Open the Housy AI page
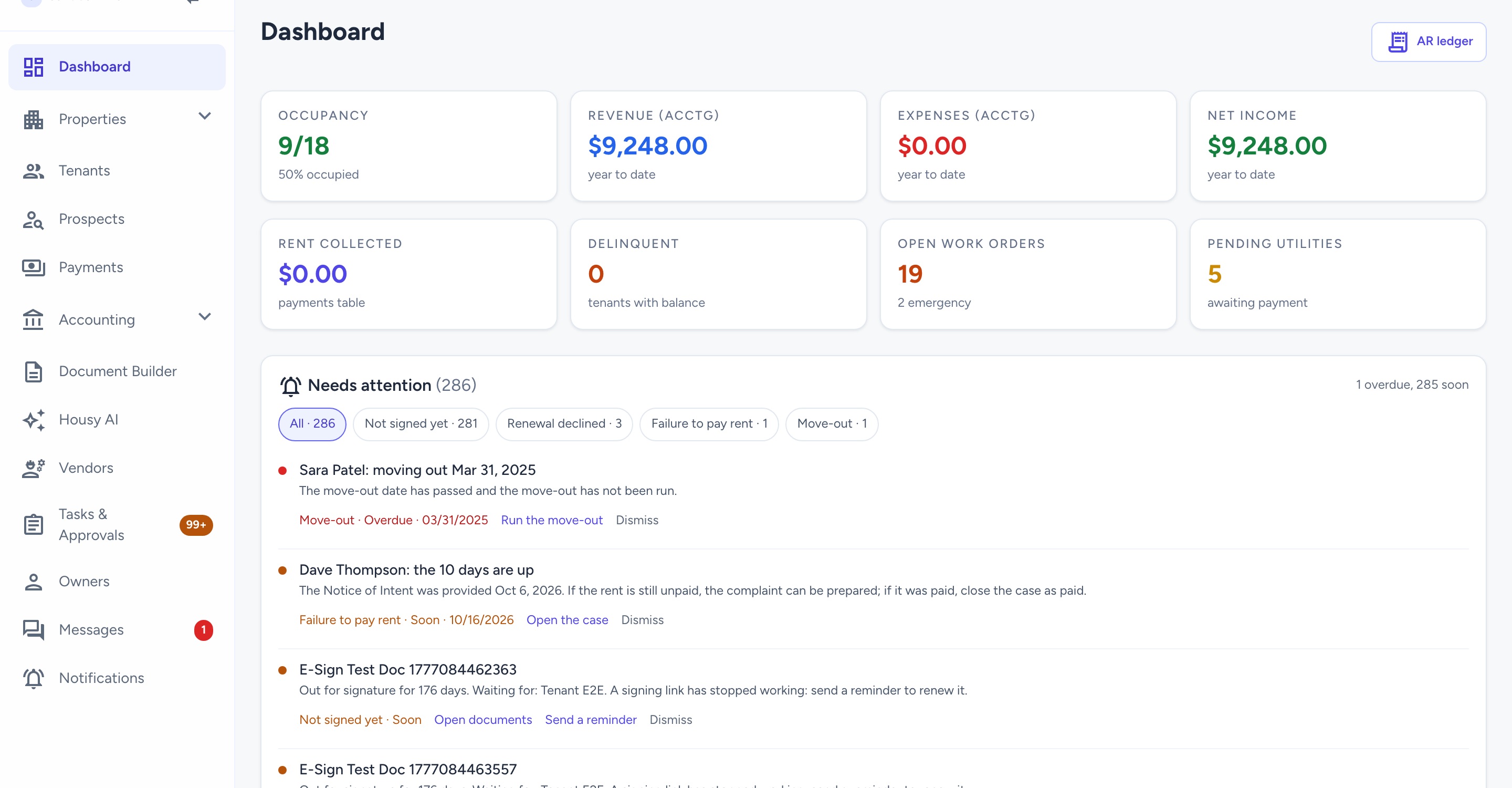This screenshot has width=1512, height=788. pos(117,420)
